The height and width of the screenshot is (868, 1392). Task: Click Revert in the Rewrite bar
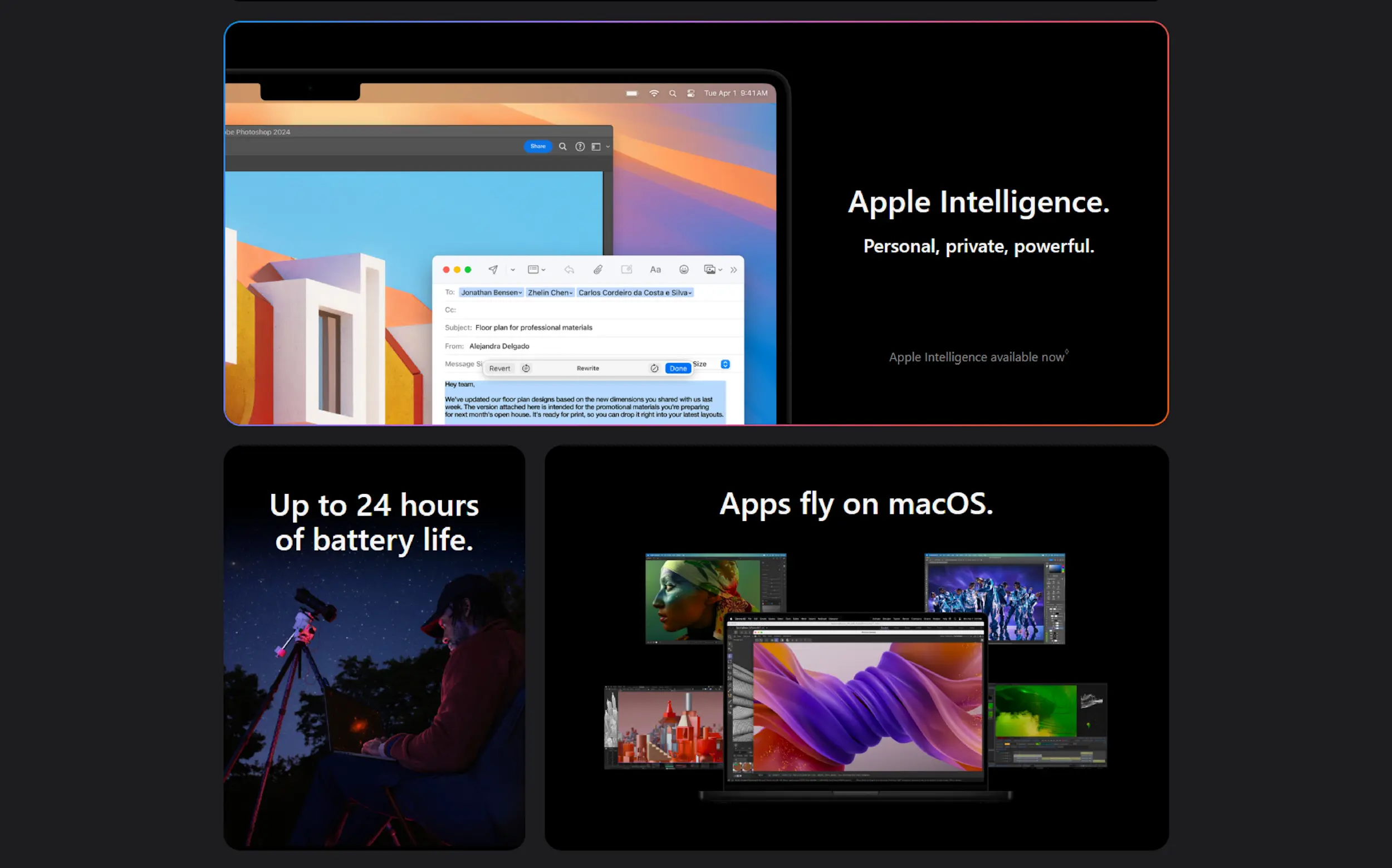click(x=499, y=369)
